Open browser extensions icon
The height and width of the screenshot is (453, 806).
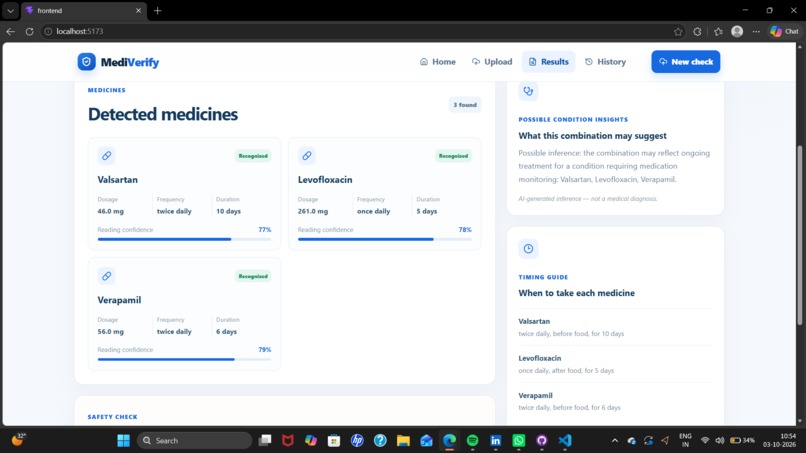pyautogui.click(x=697, y=31)
